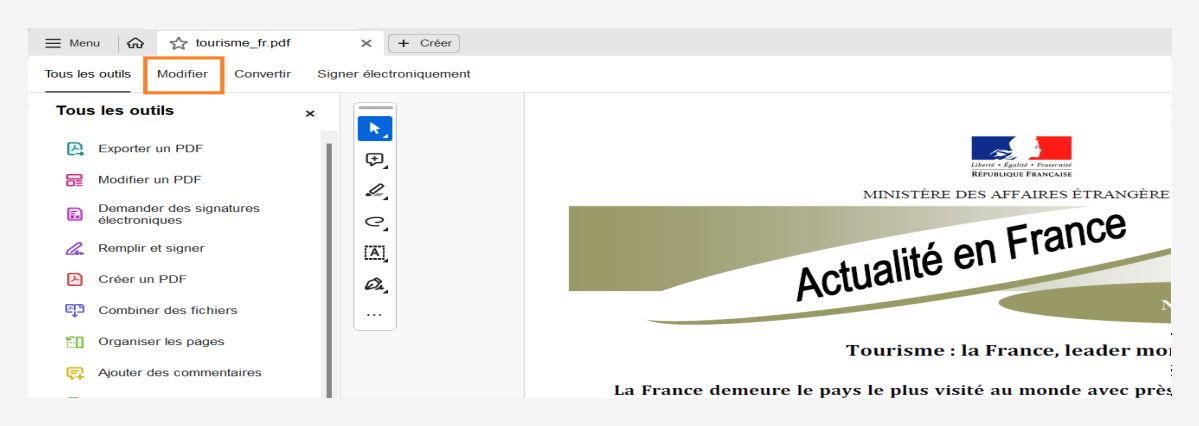Go to the Home icon

pos(135,43)
